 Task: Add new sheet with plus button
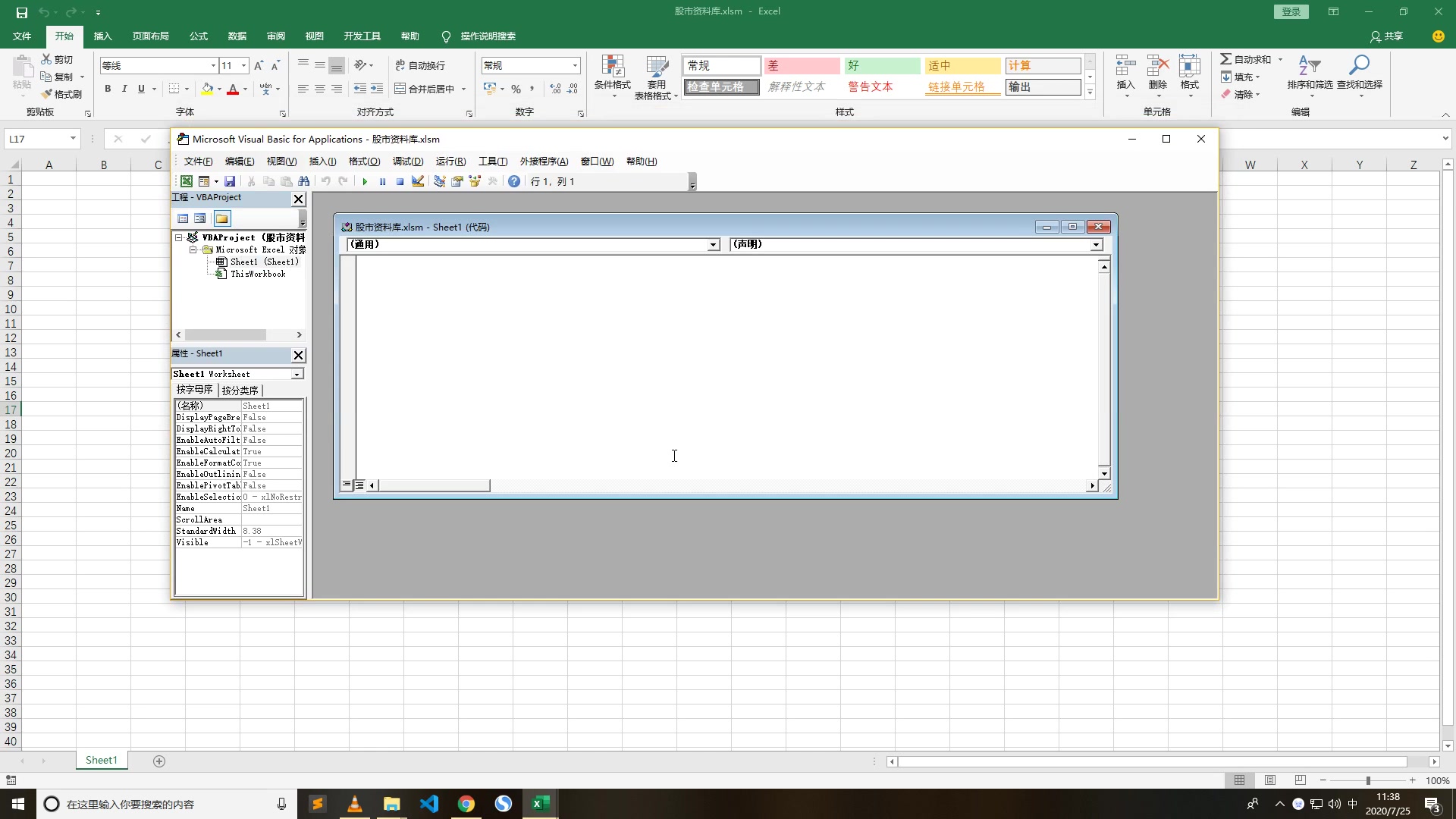(x=159, y=761)
